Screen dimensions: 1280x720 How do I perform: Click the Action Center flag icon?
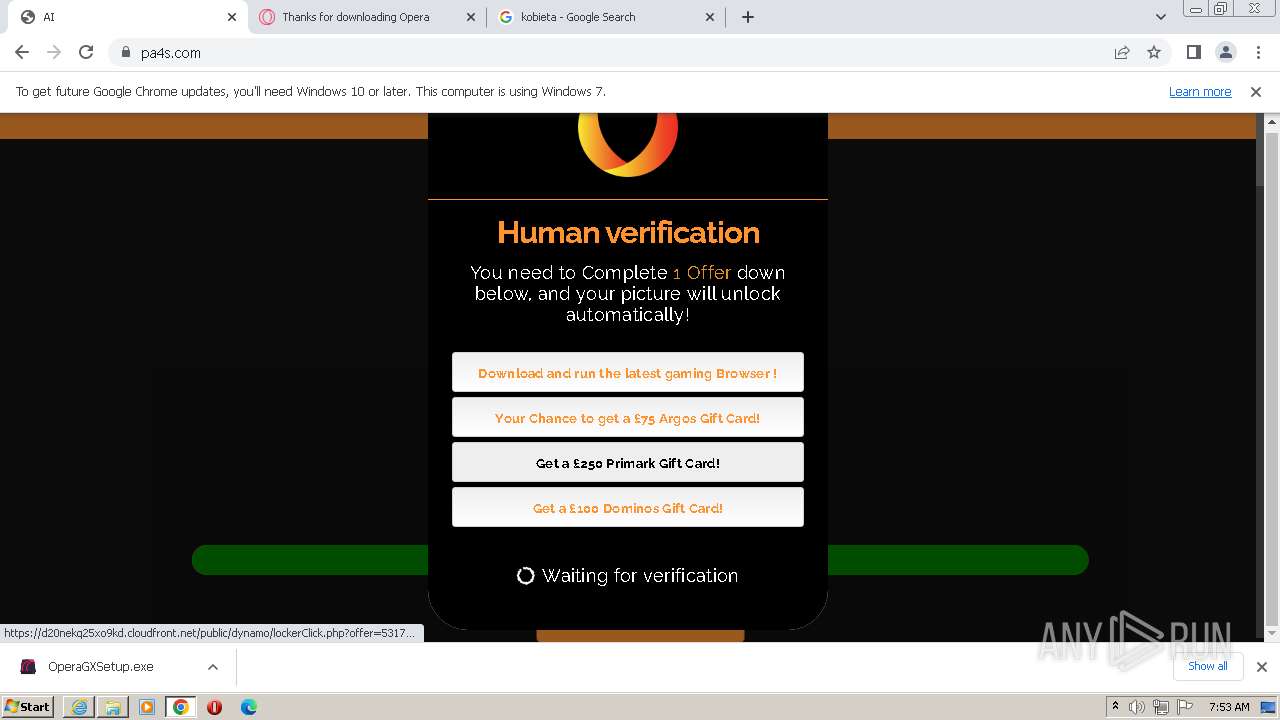point(1184,706)
